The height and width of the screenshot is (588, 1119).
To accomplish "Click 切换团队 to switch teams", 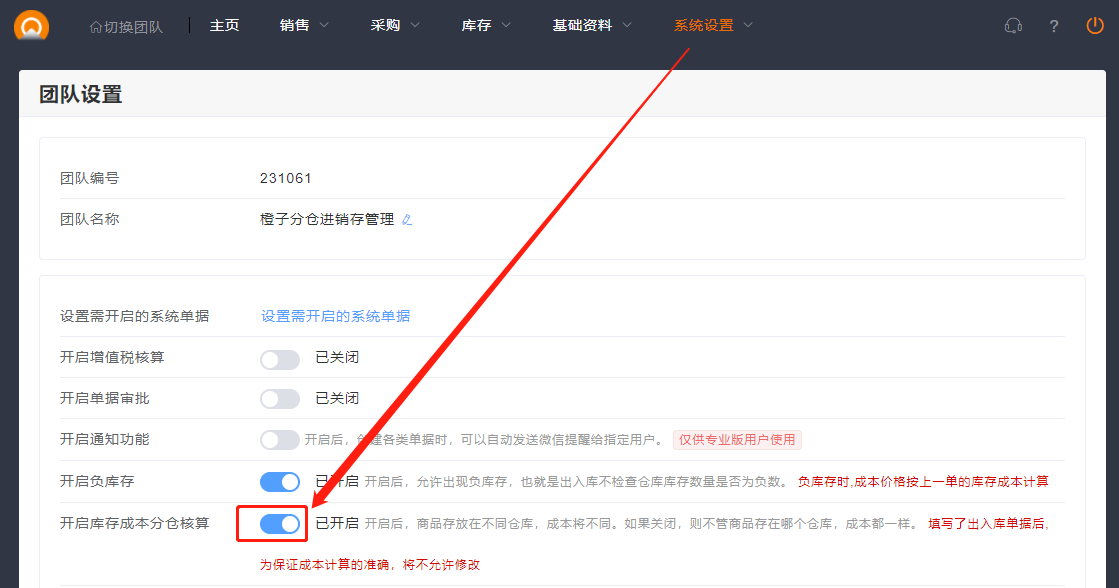I will point(133,27).
